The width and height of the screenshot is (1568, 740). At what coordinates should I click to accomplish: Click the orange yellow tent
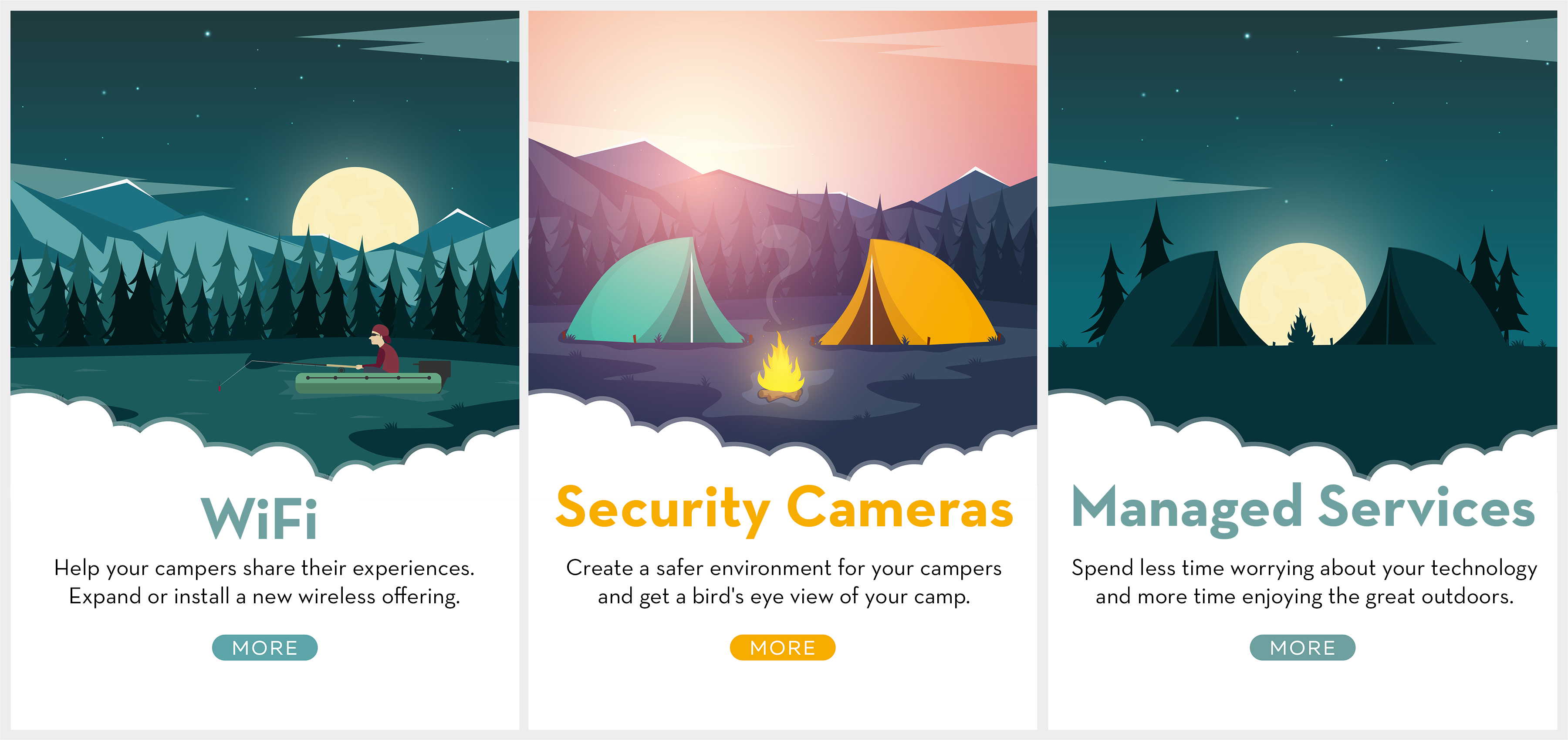pyautogui.click(x=907, y=293)
